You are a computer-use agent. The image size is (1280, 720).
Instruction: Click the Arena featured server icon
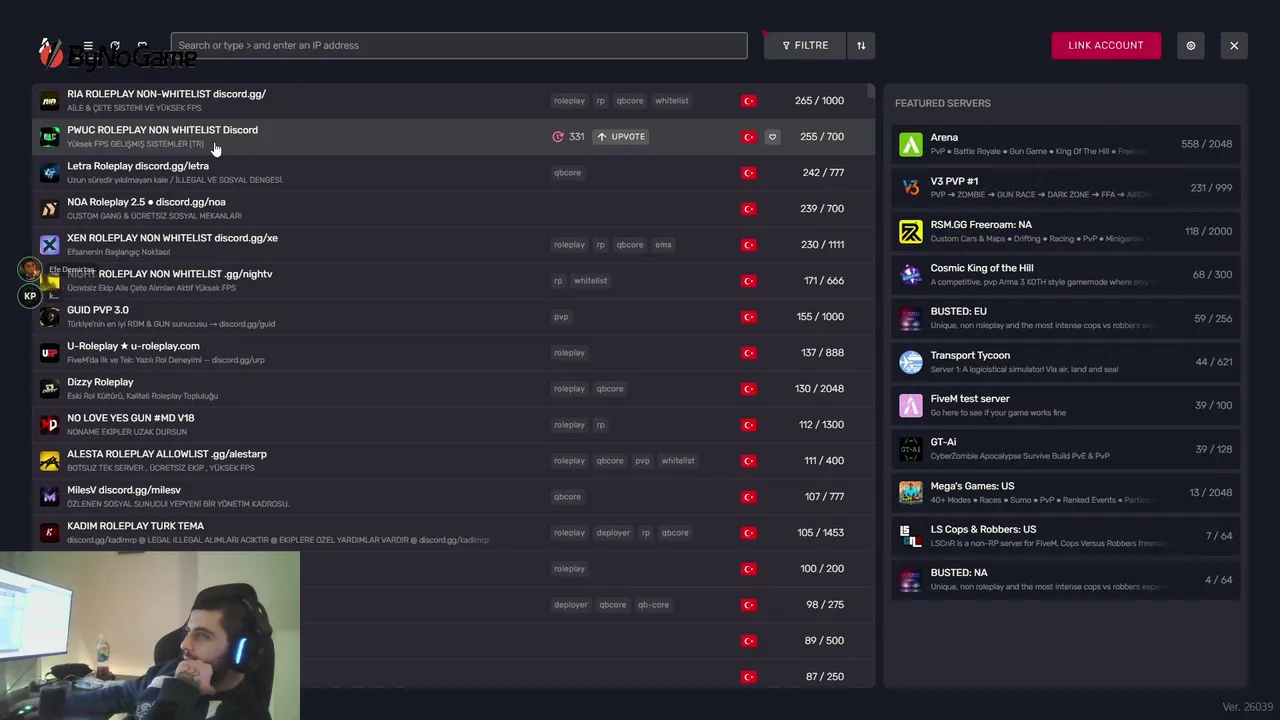[911, 144]
